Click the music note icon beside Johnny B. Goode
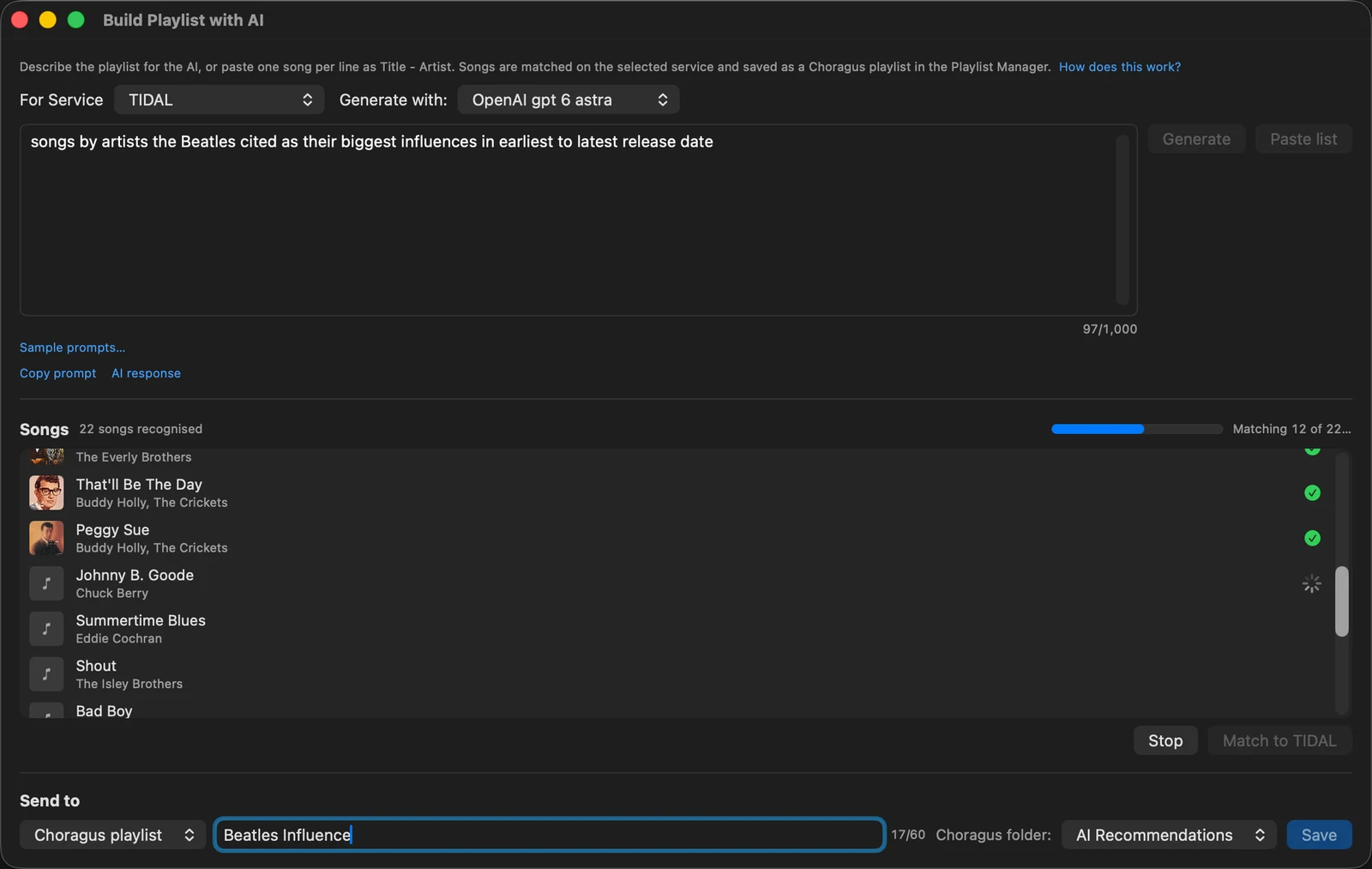 46,583
